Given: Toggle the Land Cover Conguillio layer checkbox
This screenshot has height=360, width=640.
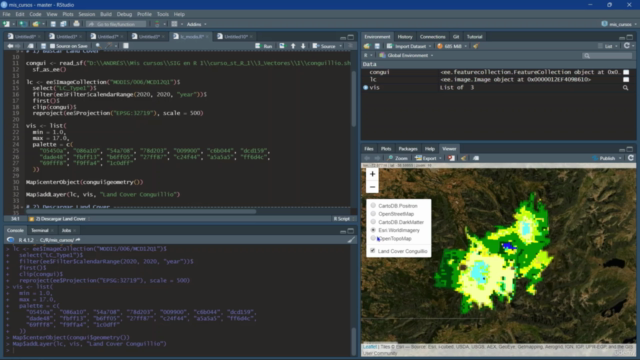Looking at the screenshot, I should [373, 251].
